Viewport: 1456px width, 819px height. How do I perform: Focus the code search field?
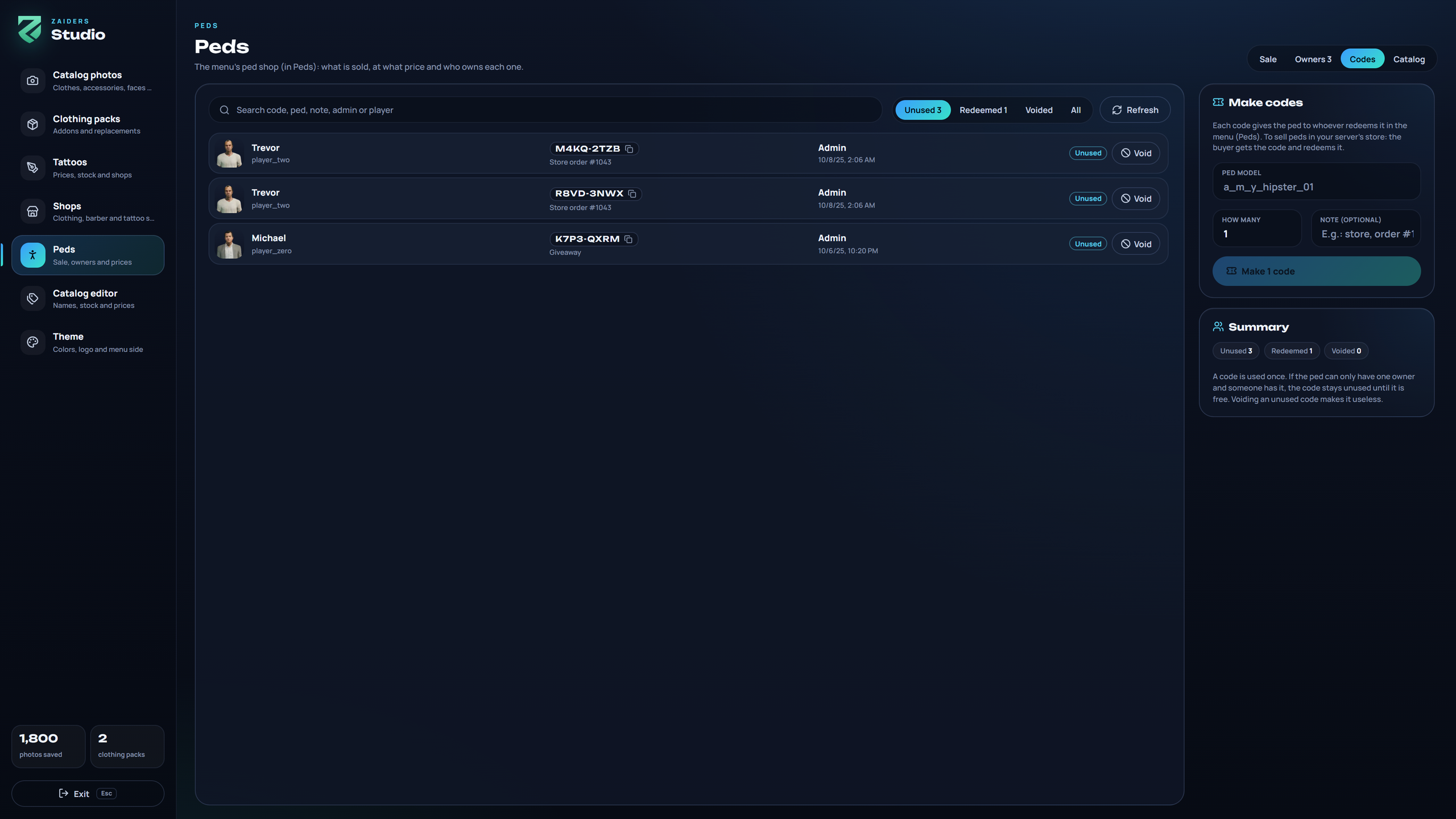click(x=545, y=110)
